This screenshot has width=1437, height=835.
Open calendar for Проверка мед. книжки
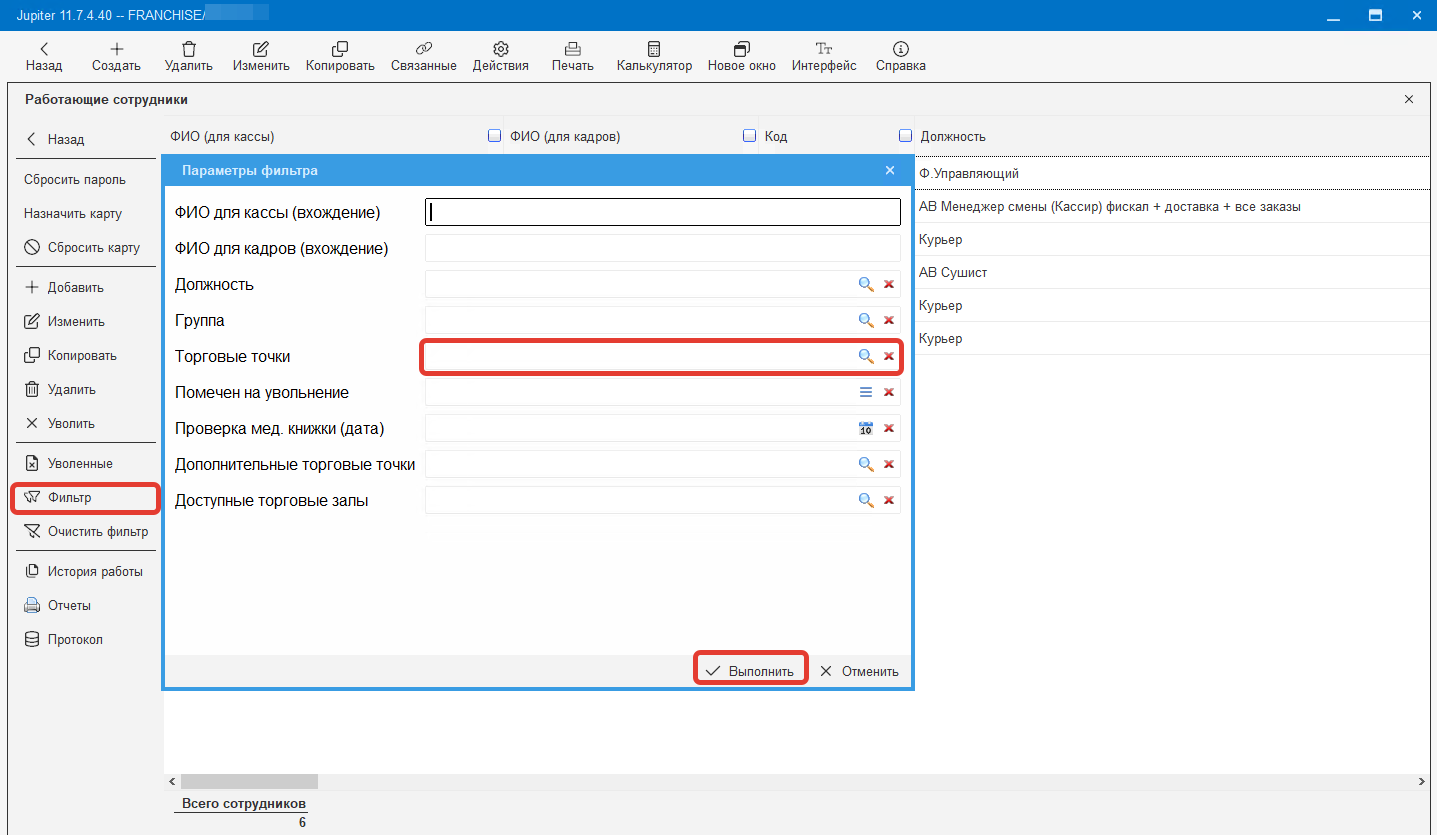(866, 429)
